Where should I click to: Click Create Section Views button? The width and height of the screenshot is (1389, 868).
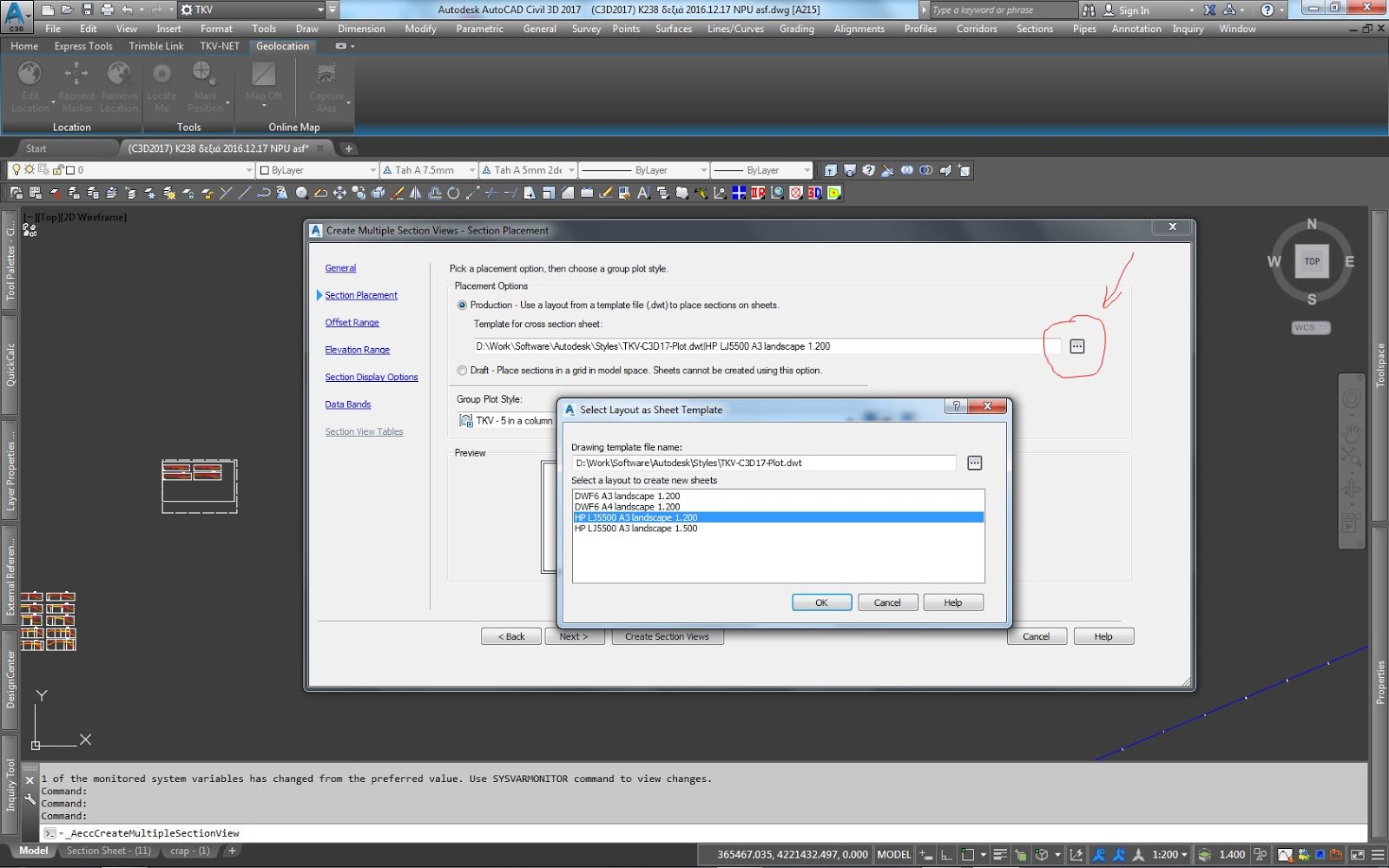coord(667,637)
